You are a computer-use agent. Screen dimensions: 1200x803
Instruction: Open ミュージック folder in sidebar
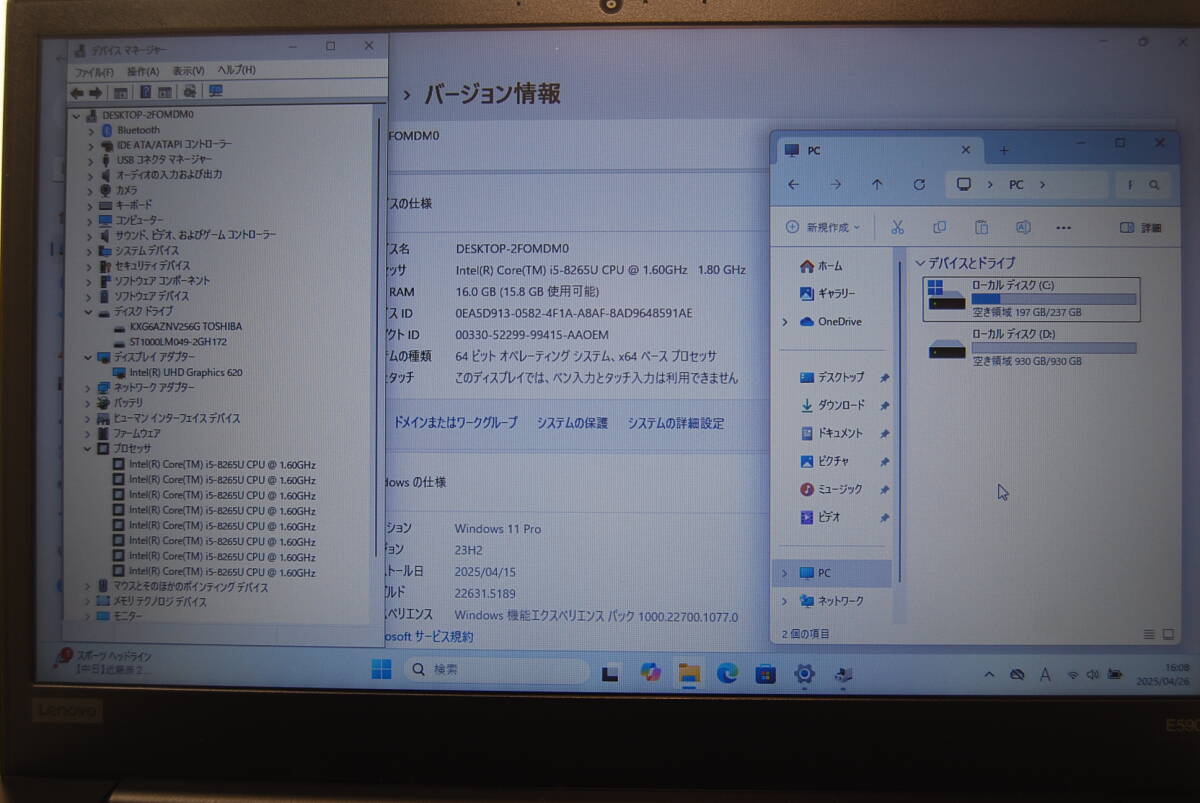coord(831,489)
